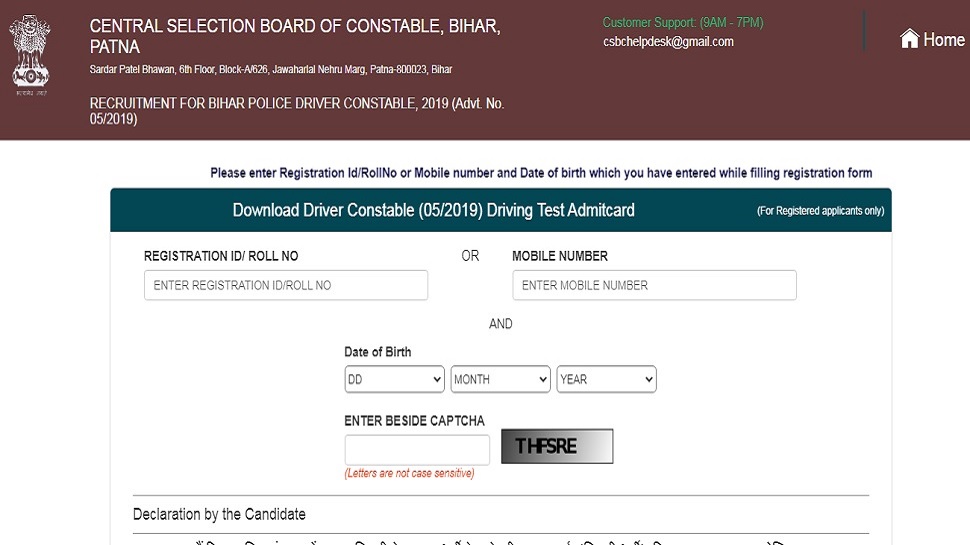This screenshot has height=545, width=970.
Task: Open the YEAR dropdown
Action: click(606, 379)
